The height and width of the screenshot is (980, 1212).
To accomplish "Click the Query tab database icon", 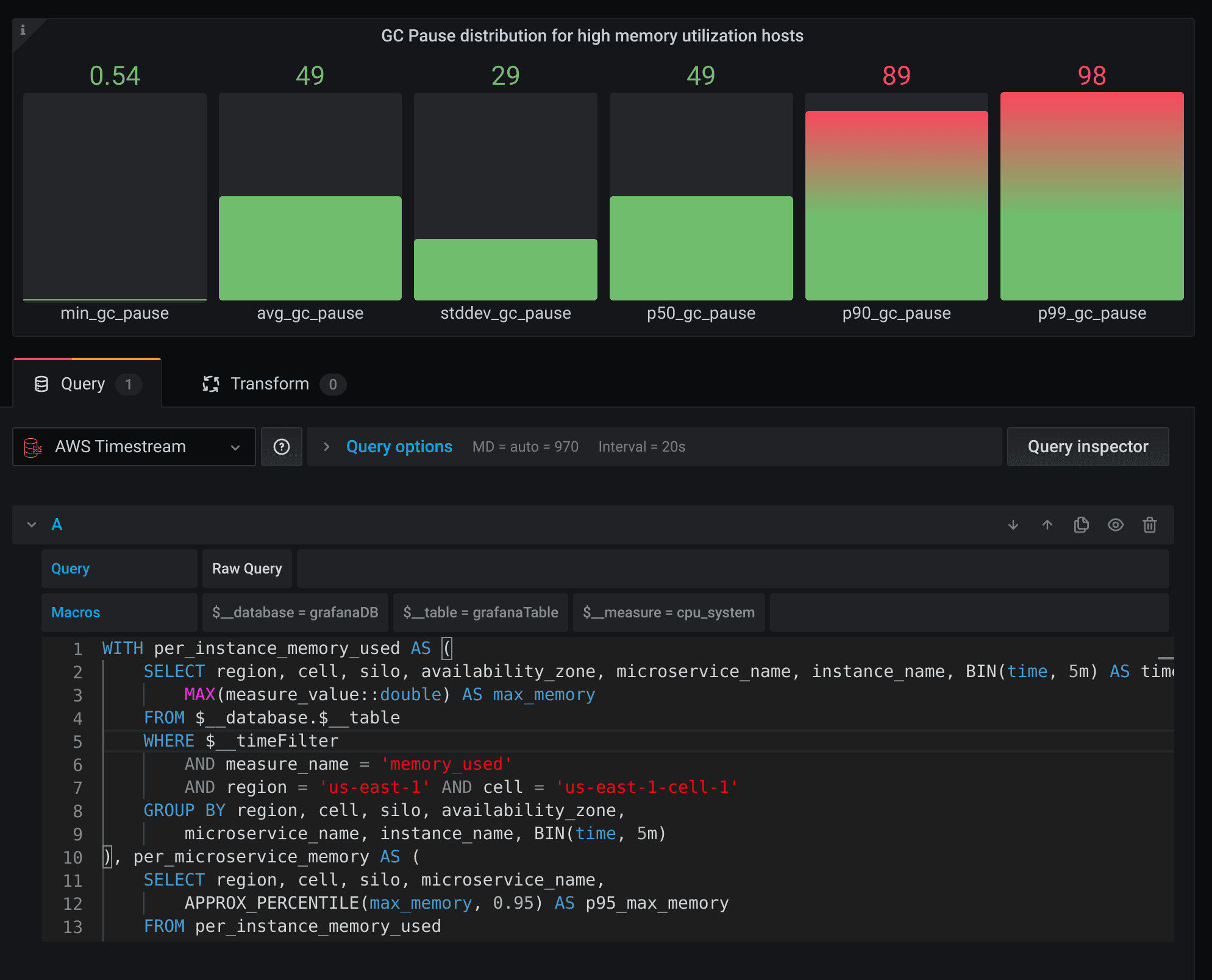I will click(x=41, y=384).
